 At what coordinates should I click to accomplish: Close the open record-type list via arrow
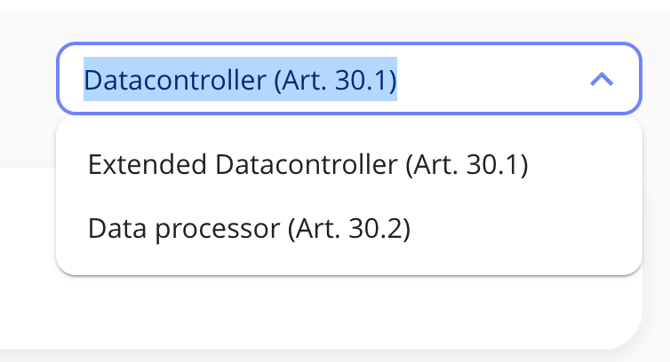[x=602, y=79]
